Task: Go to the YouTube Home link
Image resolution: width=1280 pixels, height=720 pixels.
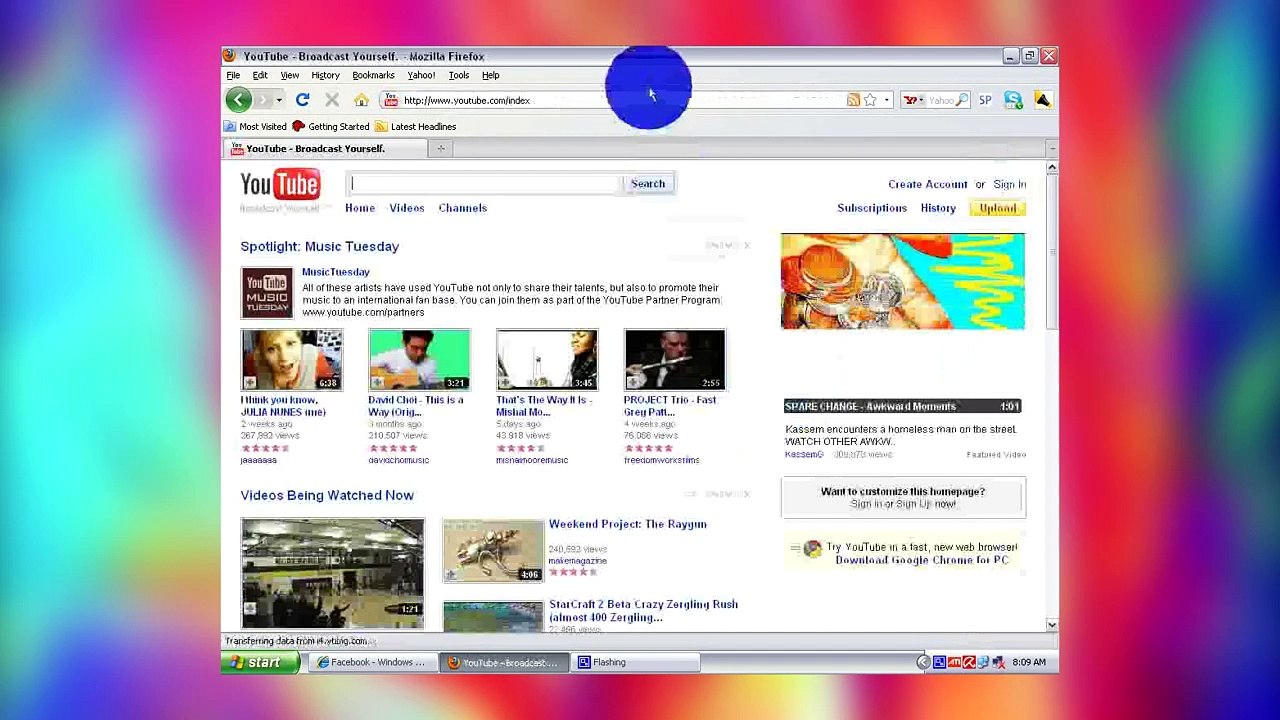Action: tap(360, 208)
